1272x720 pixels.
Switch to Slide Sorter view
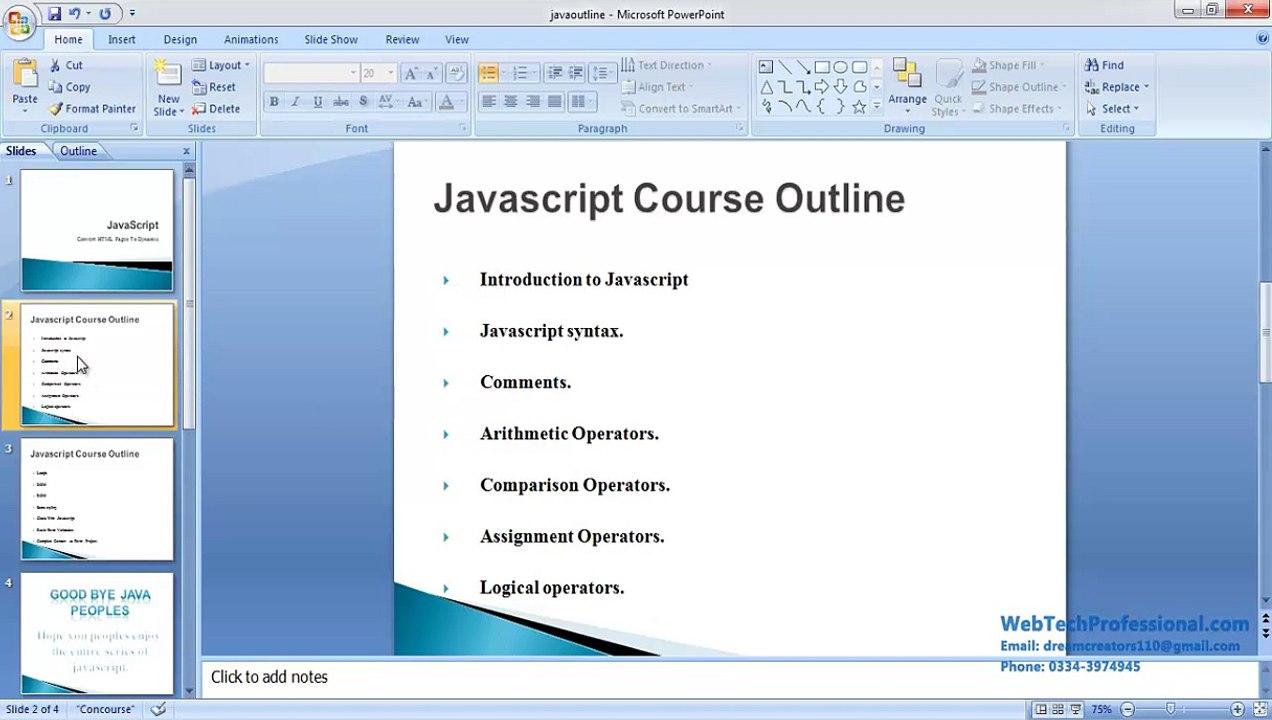coord(1058,709)
